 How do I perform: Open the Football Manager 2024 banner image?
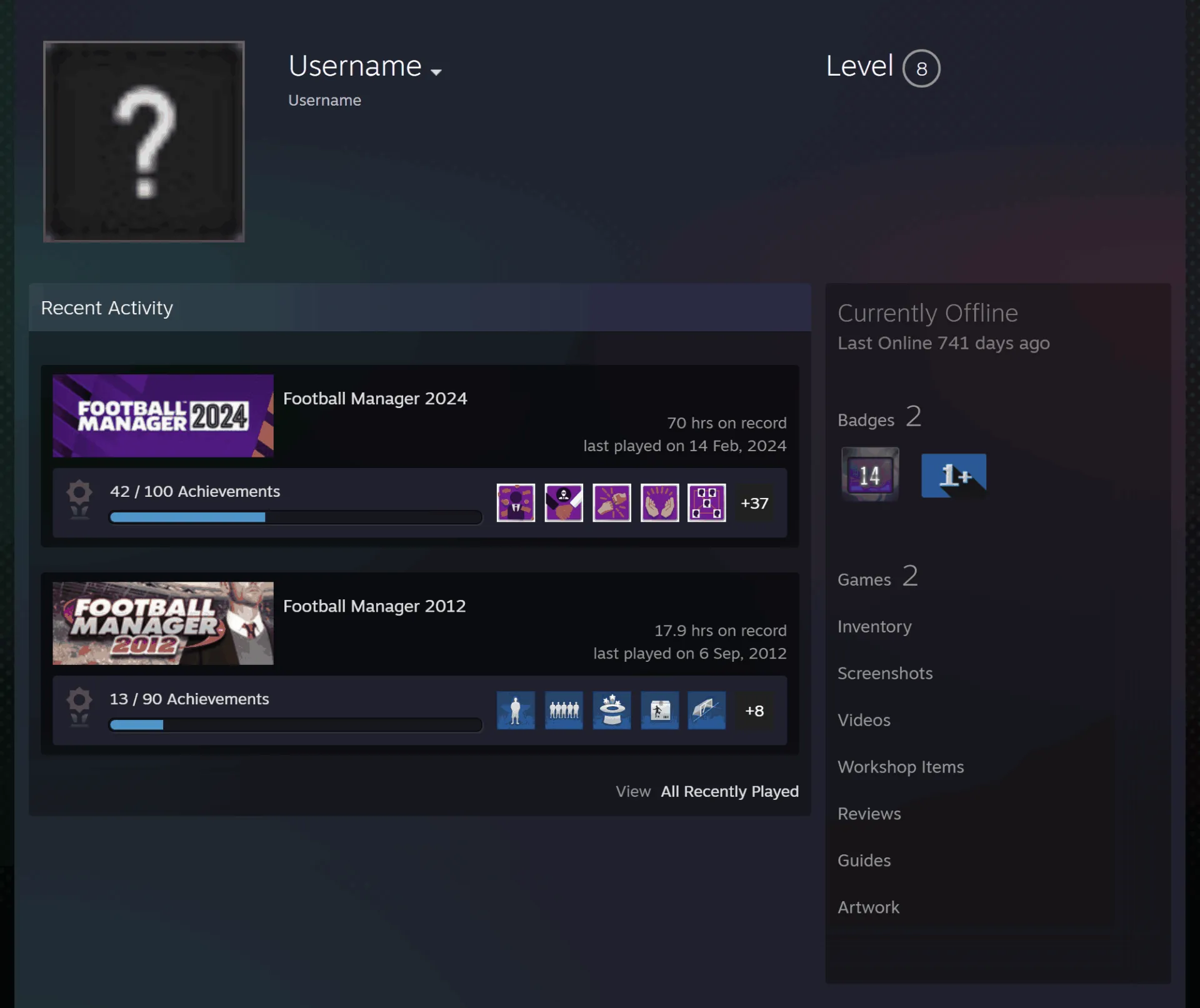click(x=163, y=416)
